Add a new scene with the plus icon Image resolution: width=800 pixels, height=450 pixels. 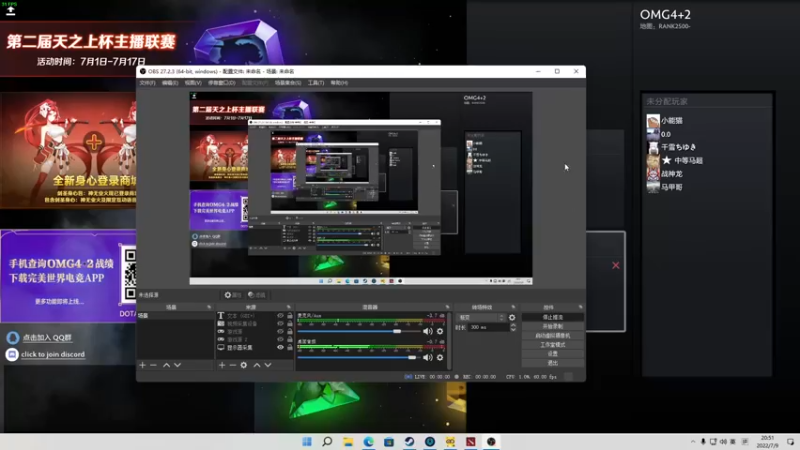tap(142, 365)
